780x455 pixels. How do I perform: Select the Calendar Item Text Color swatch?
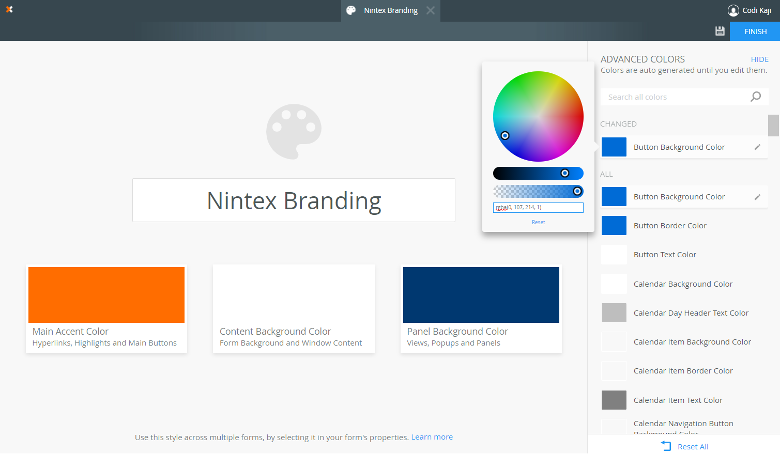point(614,400)
